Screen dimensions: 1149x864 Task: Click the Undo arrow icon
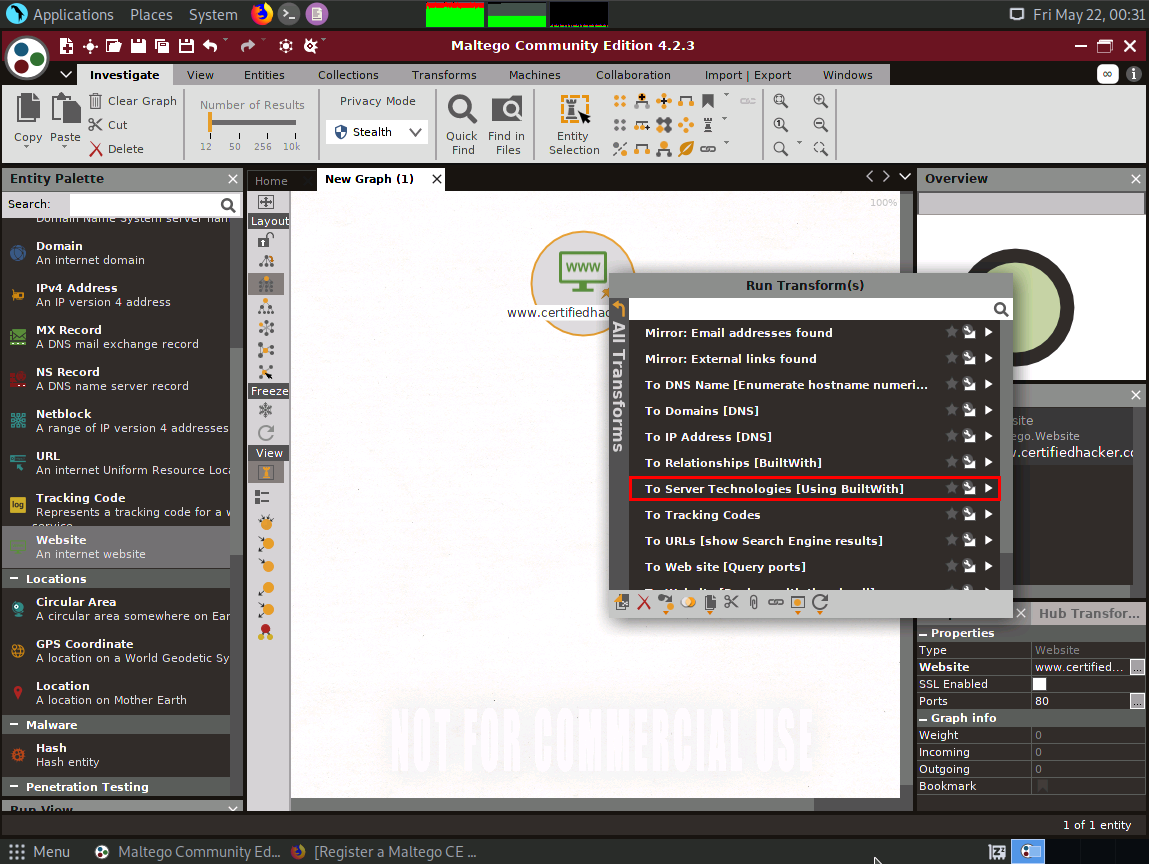210,46
